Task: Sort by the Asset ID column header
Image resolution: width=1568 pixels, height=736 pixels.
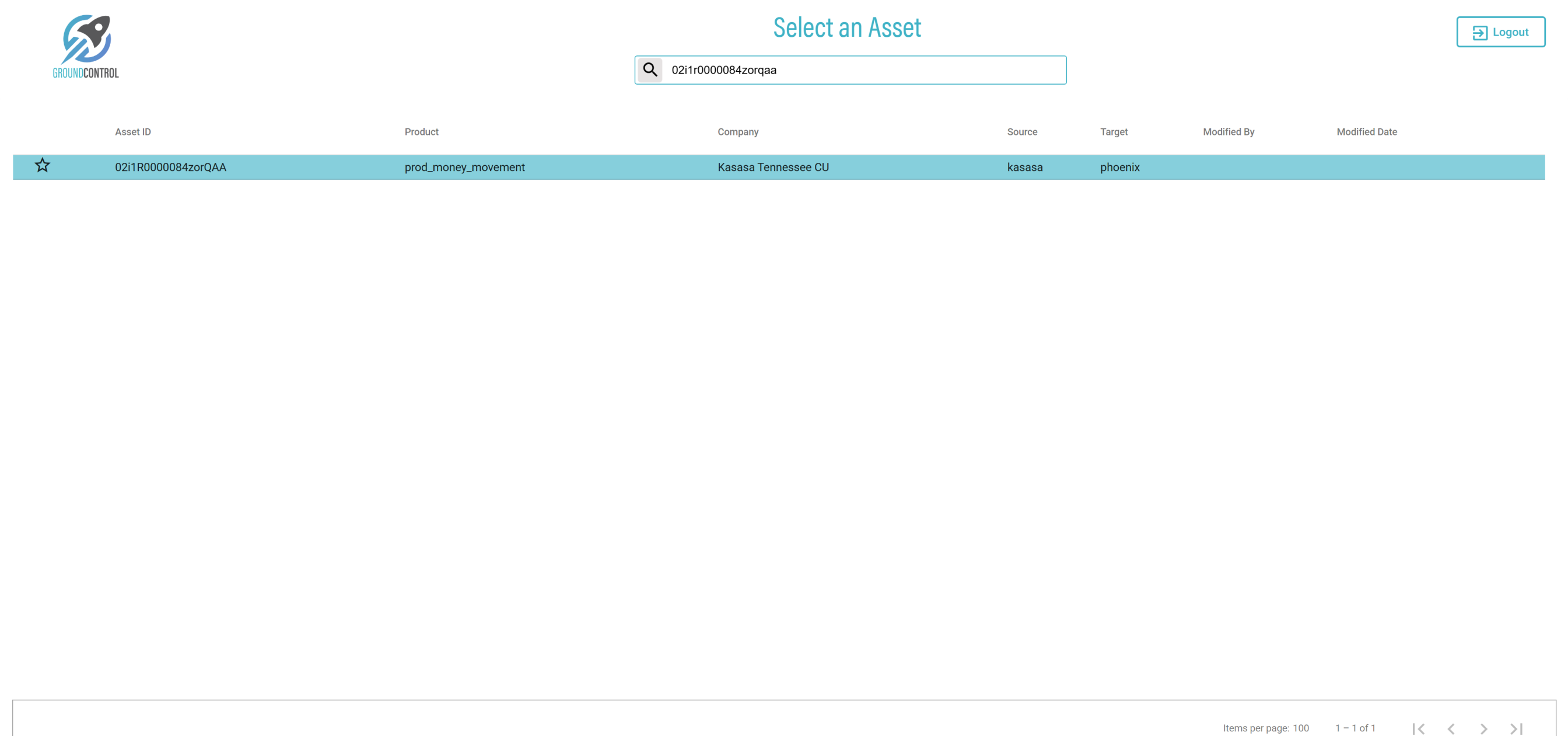Action: tap(132, 131)
